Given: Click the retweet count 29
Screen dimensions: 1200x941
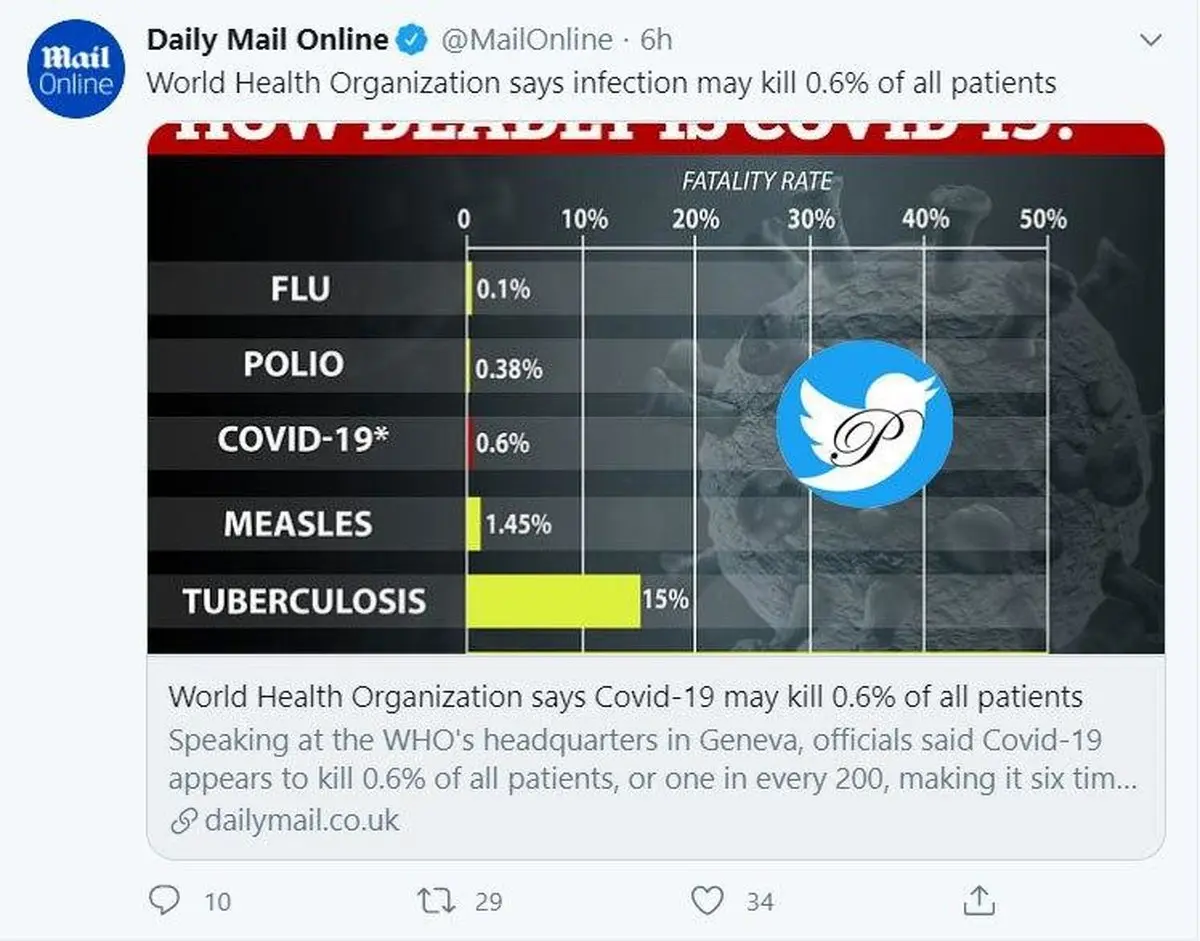Looking at the screenshot, I should [x=488, y=902].
